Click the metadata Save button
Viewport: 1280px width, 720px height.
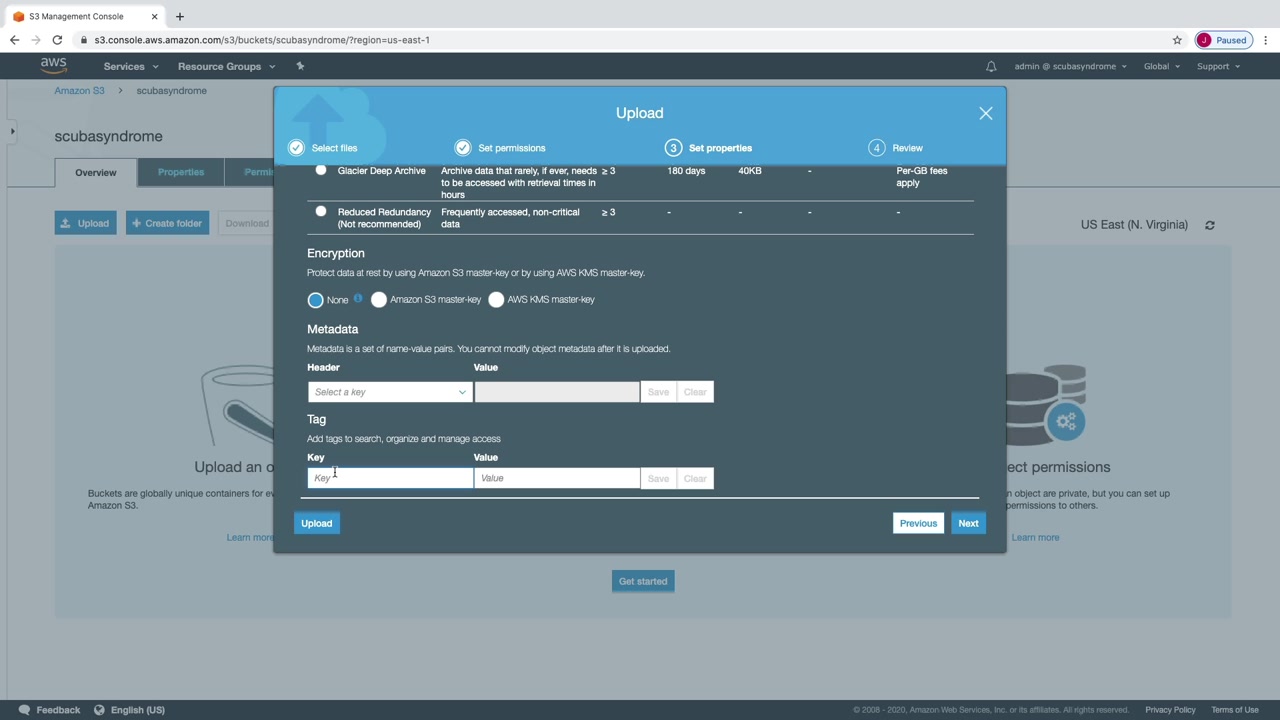(658, 392)
